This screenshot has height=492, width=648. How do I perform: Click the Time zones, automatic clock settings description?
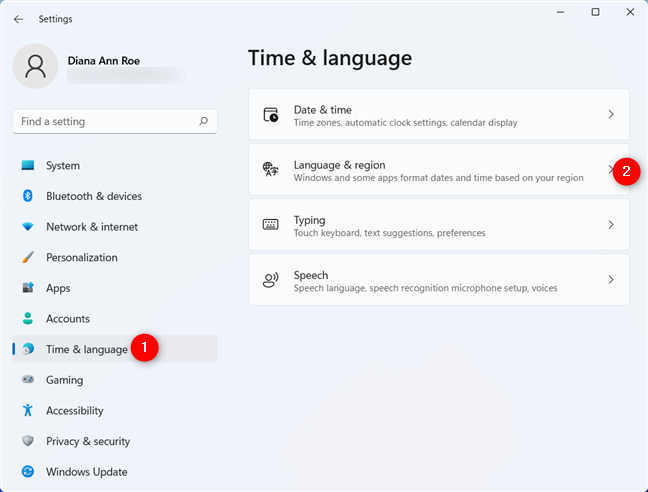(x=405, y=123)
